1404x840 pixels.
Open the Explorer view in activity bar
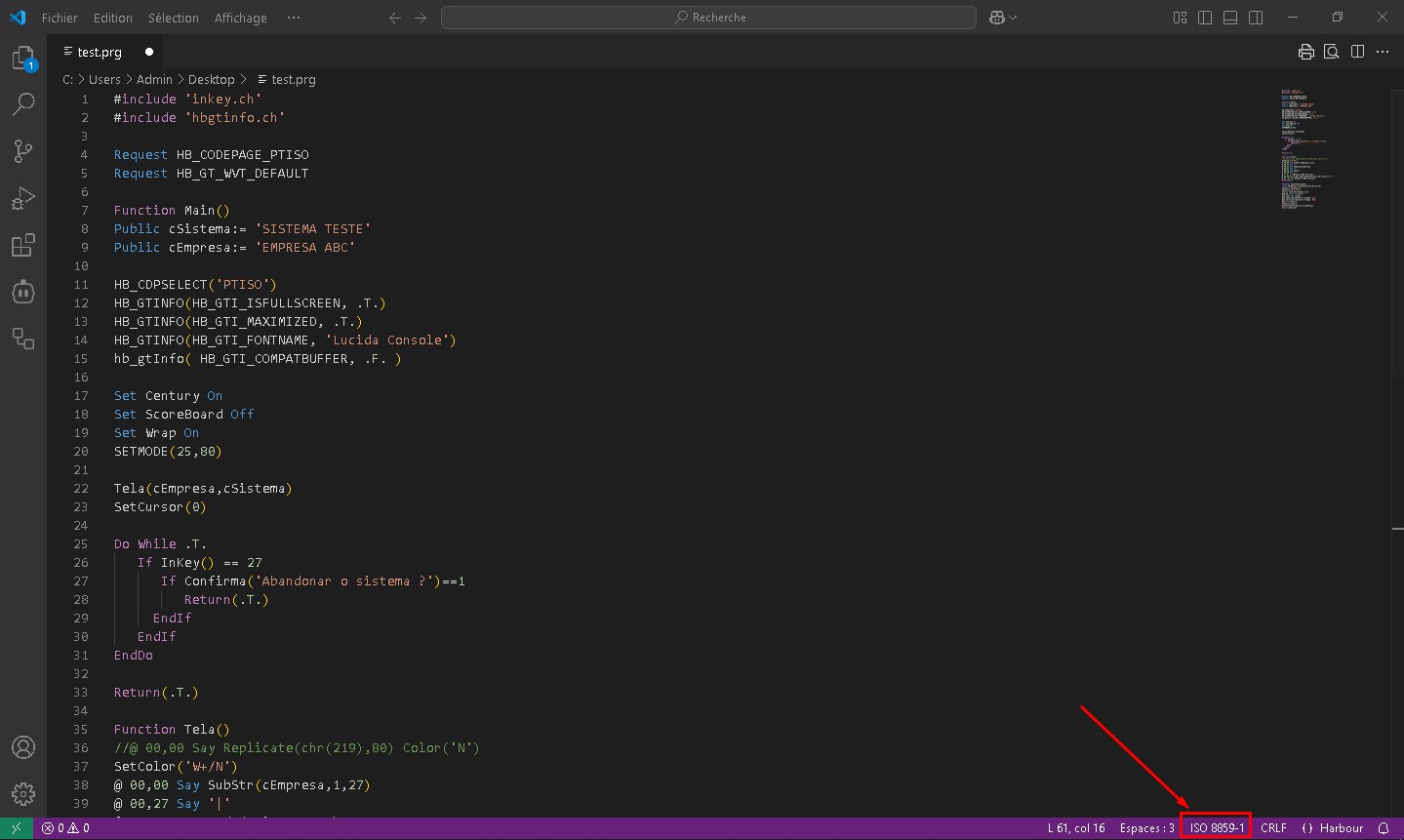(23, 59)
